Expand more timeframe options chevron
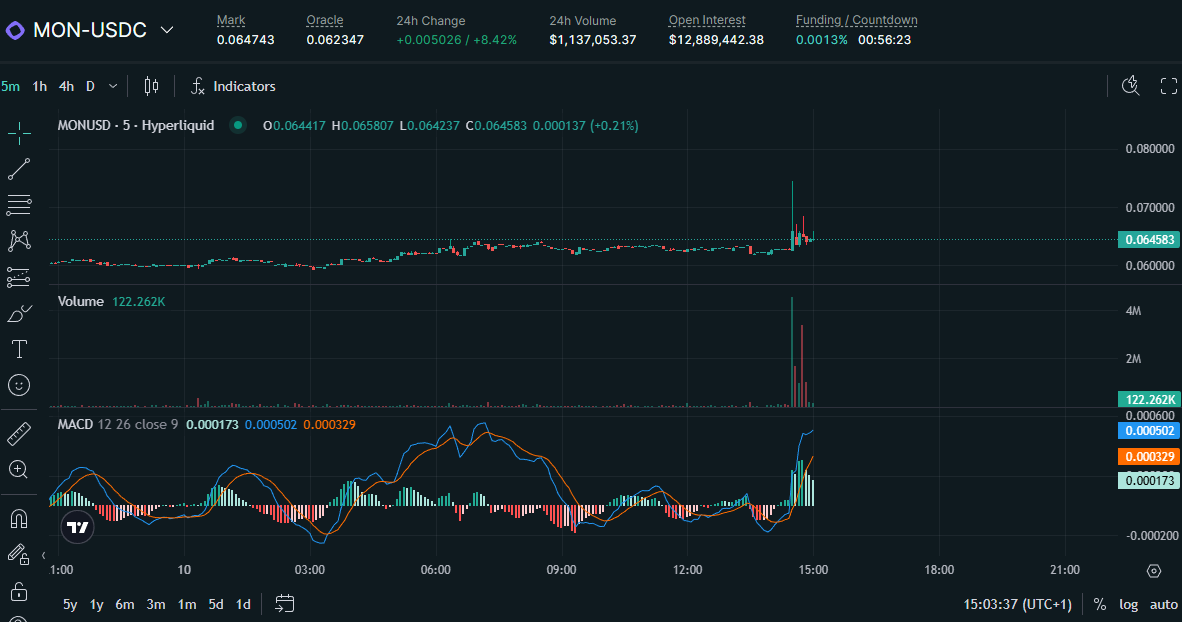This screenshot has width=1182, height=622. (113, 86)
